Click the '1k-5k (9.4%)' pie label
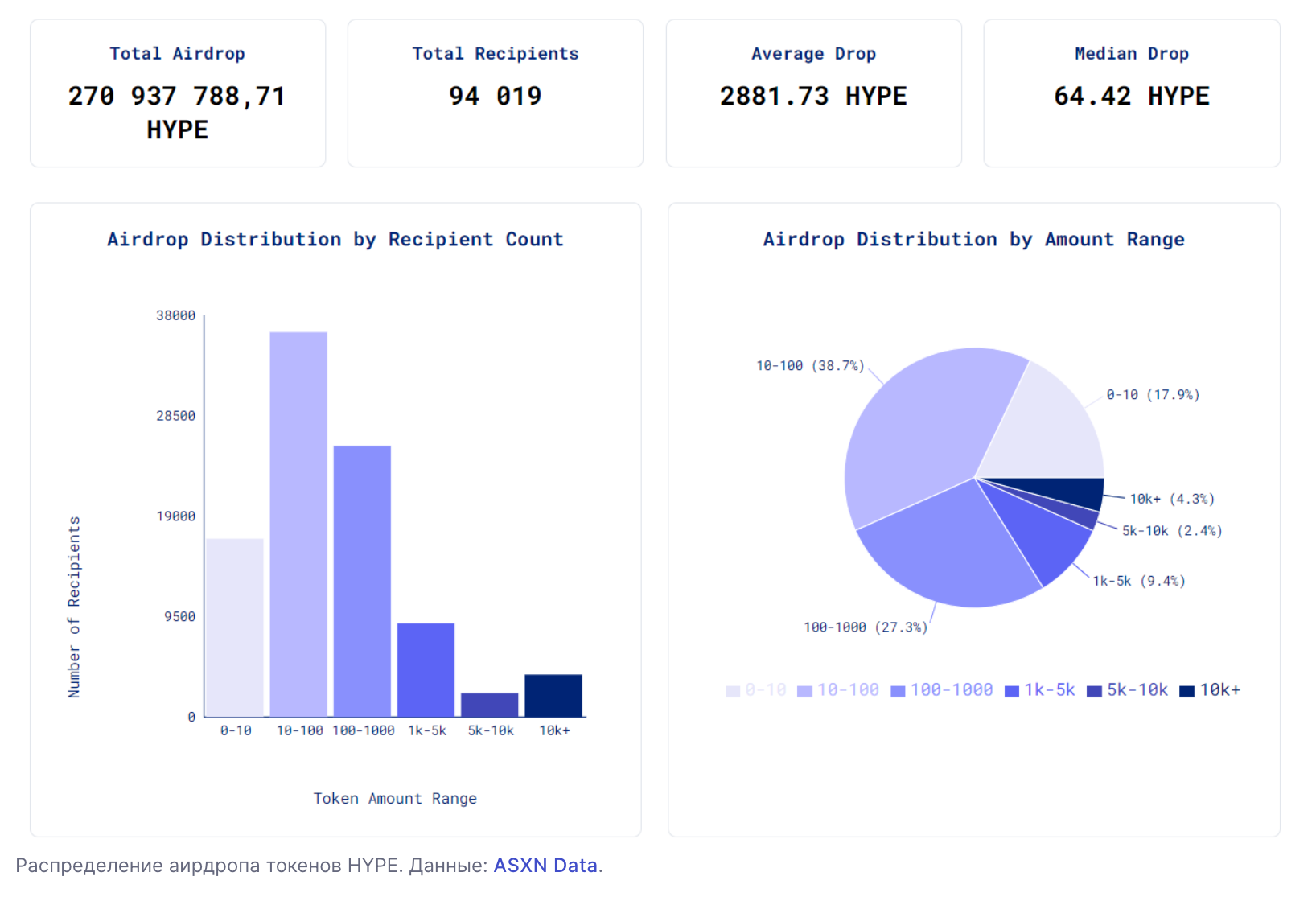 click(1139, 581)
